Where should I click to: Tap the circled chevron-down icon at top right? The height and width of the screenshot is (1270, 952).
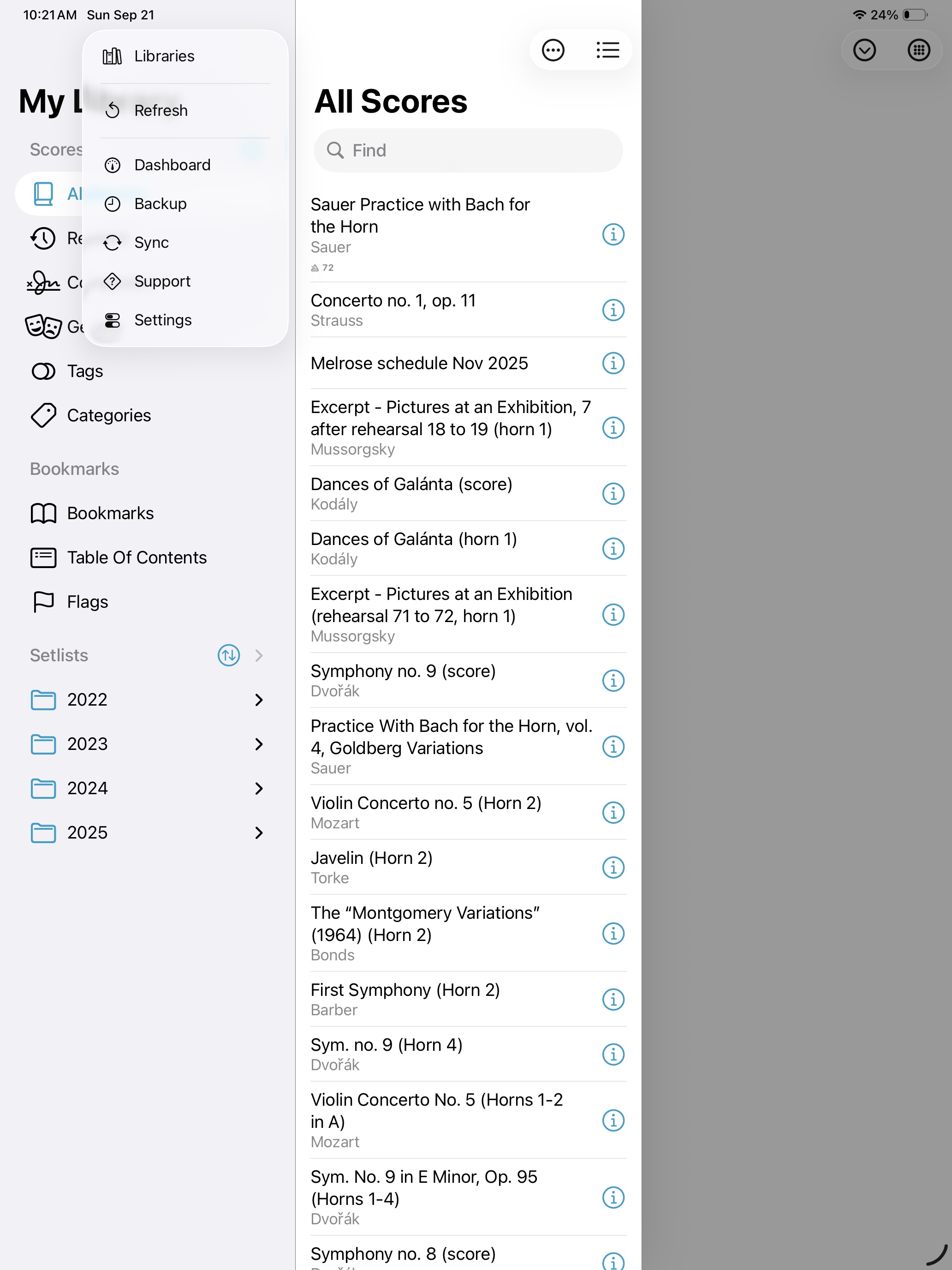863,50
